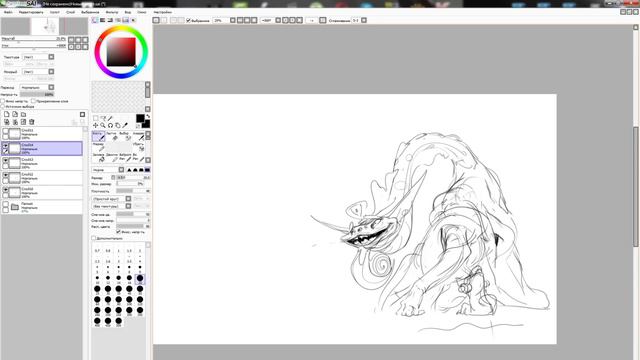Click the Масштаб zoom slider
The height and width of the screenshot is (360, 640).
click(33, 40)
